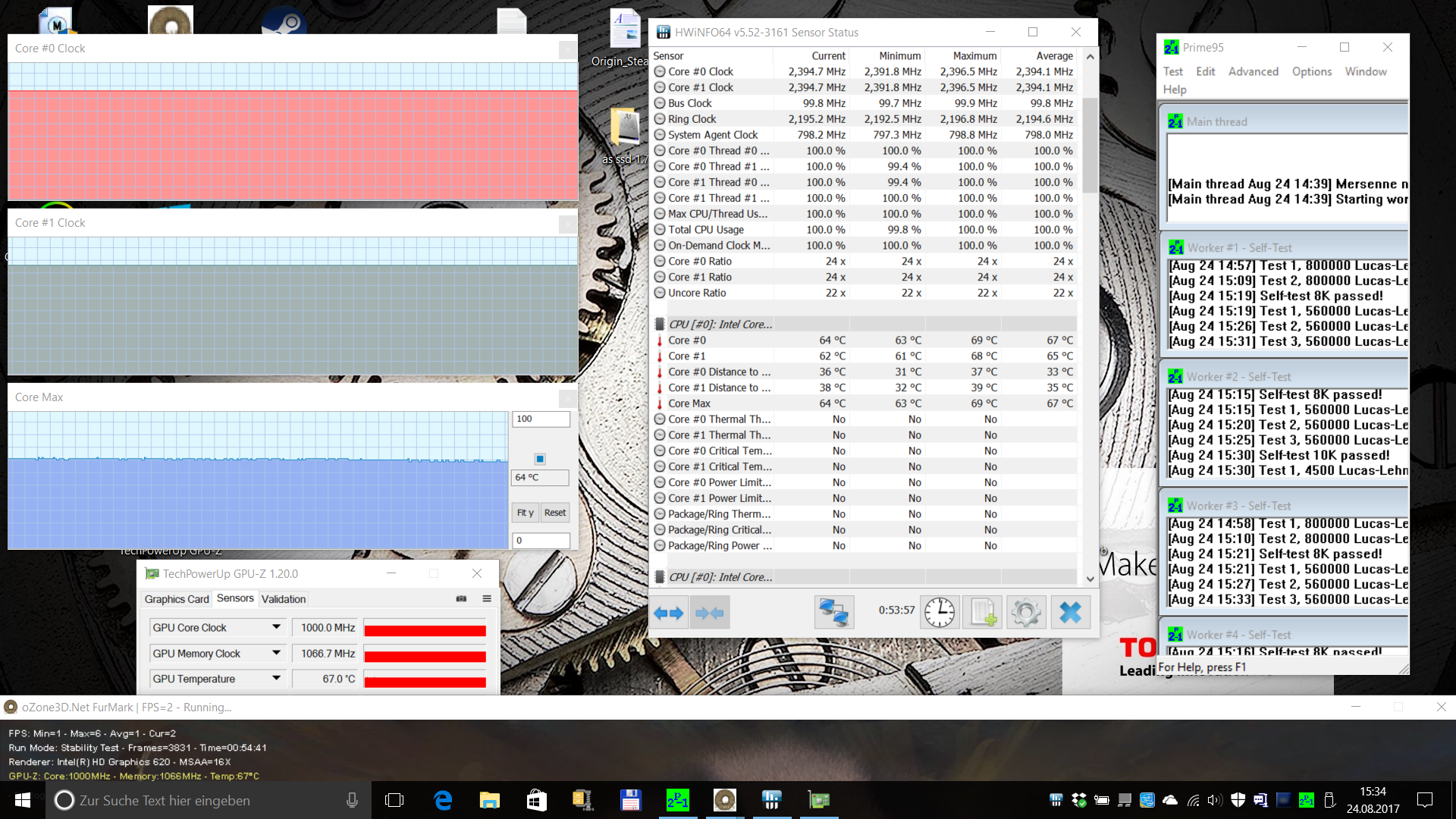Switch to Graphics Card tab in GPU-Z
Image resolution: width=1456 pixels, height=819 pixels.
176,599
